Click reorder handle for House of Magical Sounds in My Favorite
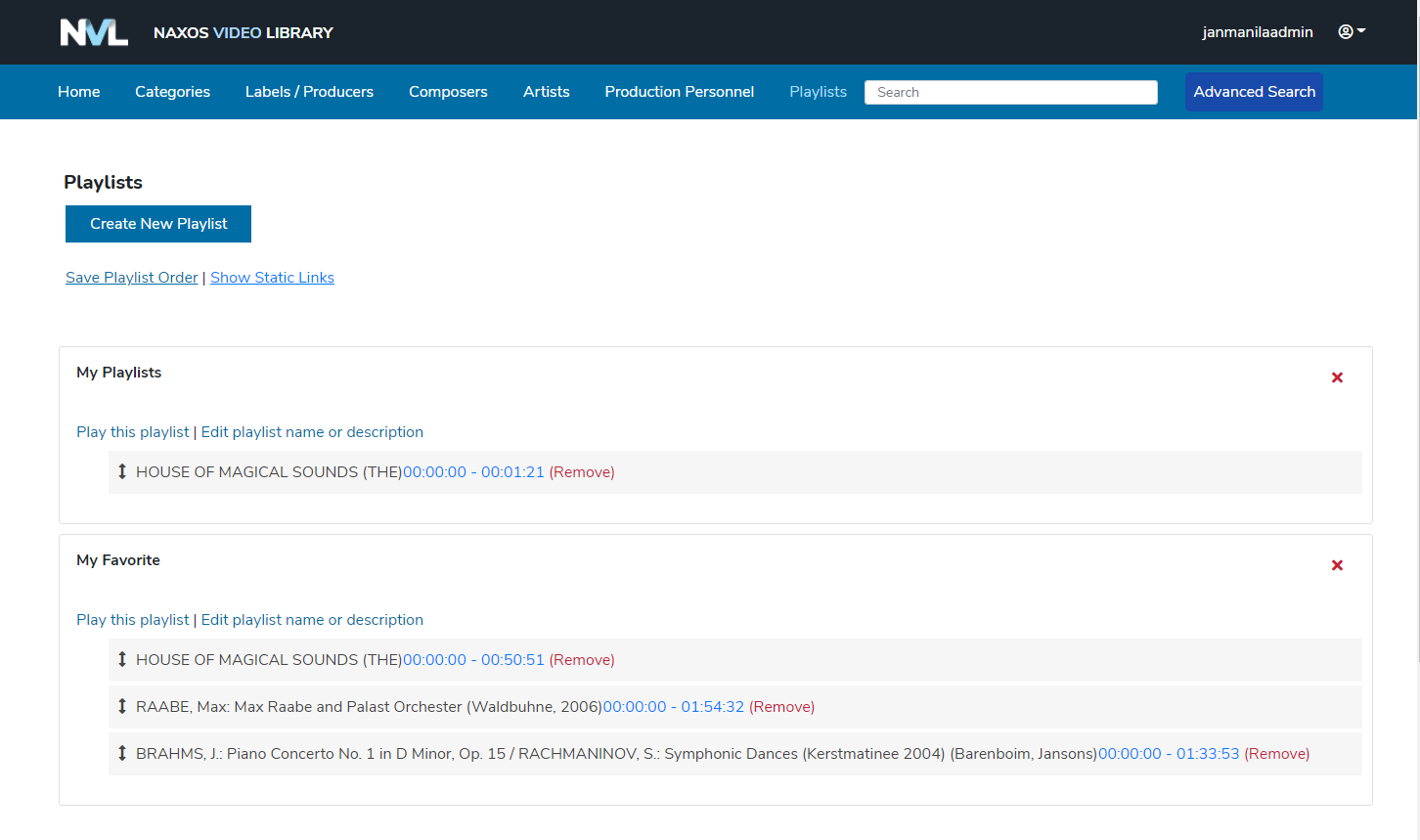This screenshot has width=1420, height=840. coord(122,660)
